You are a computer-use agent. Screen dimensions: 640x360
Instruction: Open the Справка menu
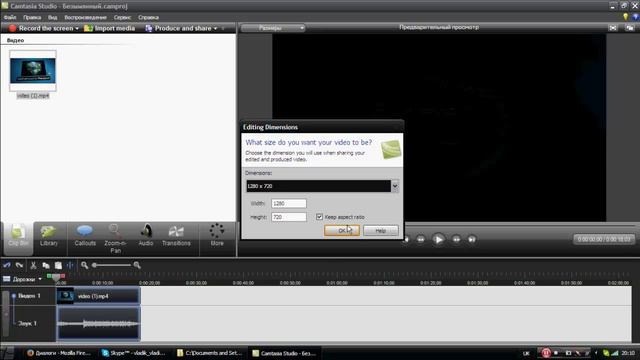click(148, 17)
